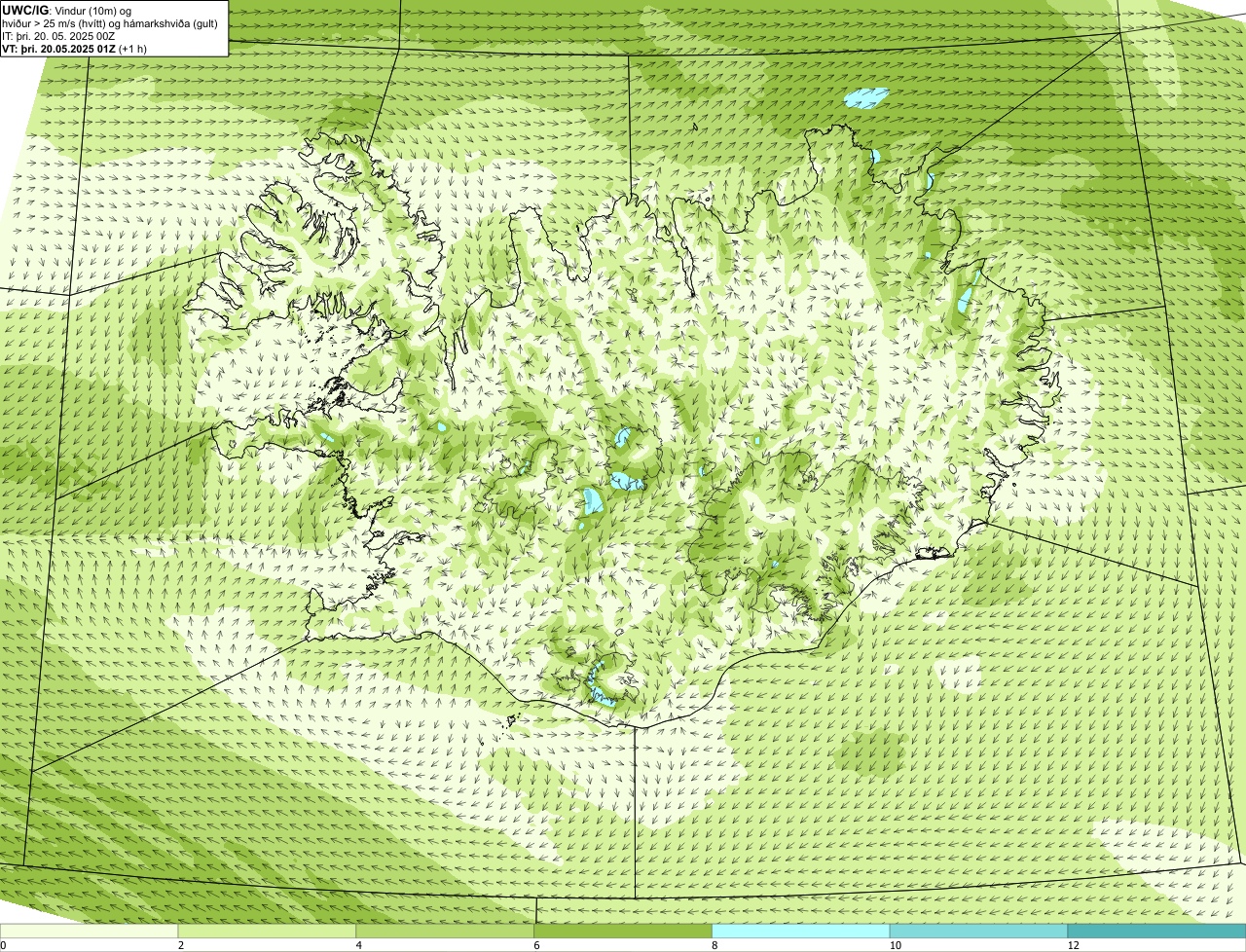The width and height of the screenshot is (1246, 952).
Task: Click the scale tick label '4'
Action: pos(359,945)
